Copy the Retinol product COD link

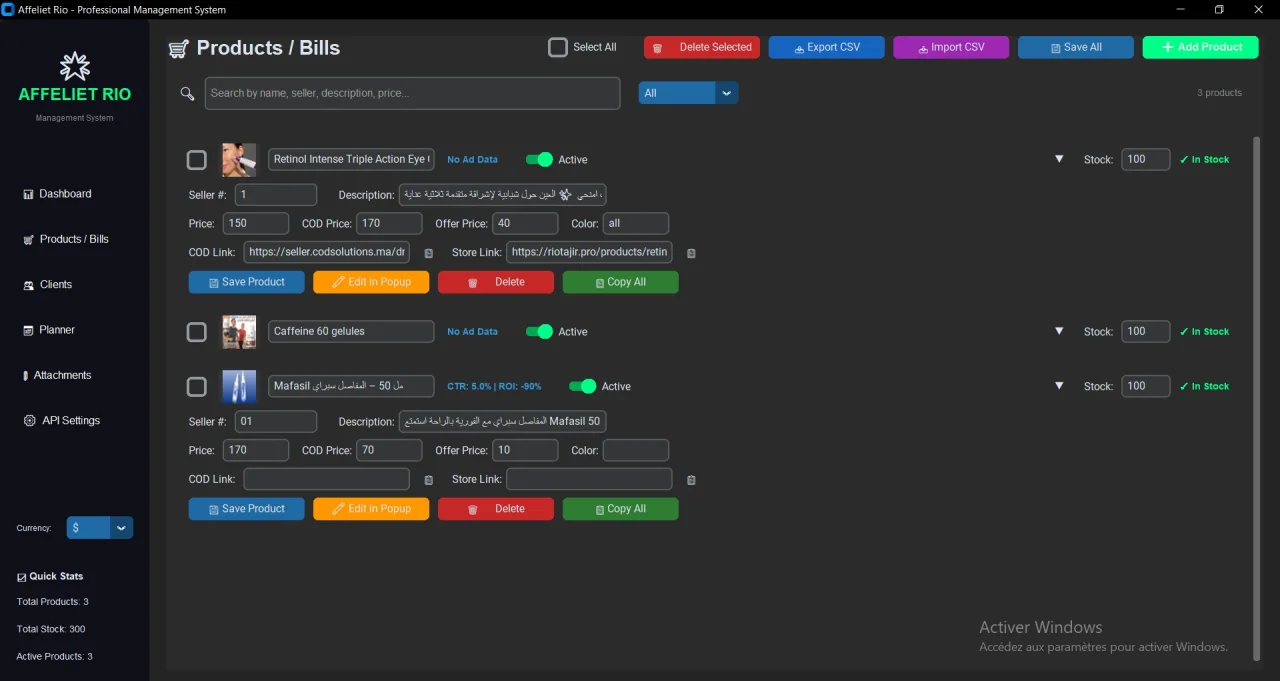pyautogui.click(x=429, y=254)
